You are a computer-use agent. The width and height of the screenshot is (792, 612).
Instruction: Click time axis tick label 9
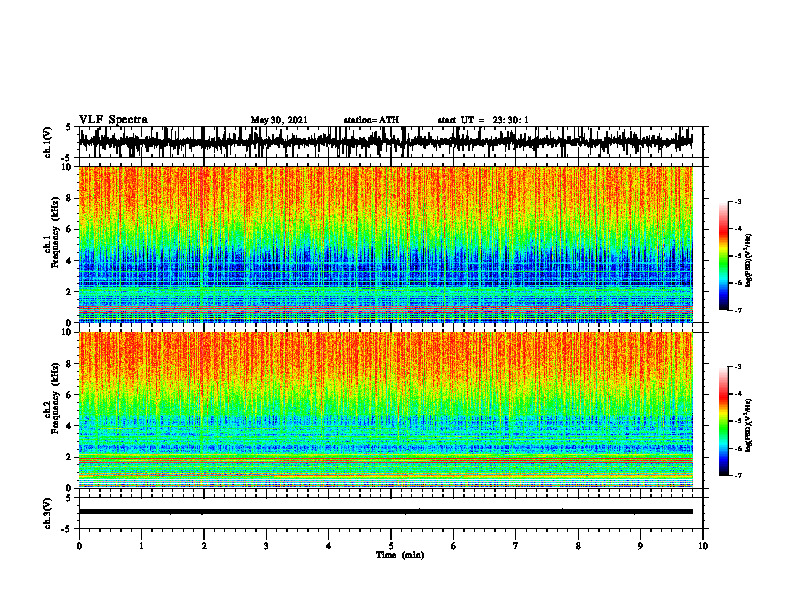point(640,546)
